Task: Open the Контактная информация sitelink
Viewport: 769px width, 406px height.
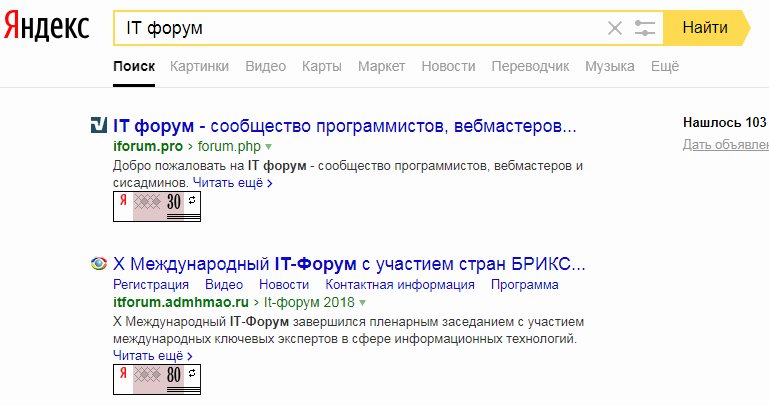Action: [x=400, y=284]
